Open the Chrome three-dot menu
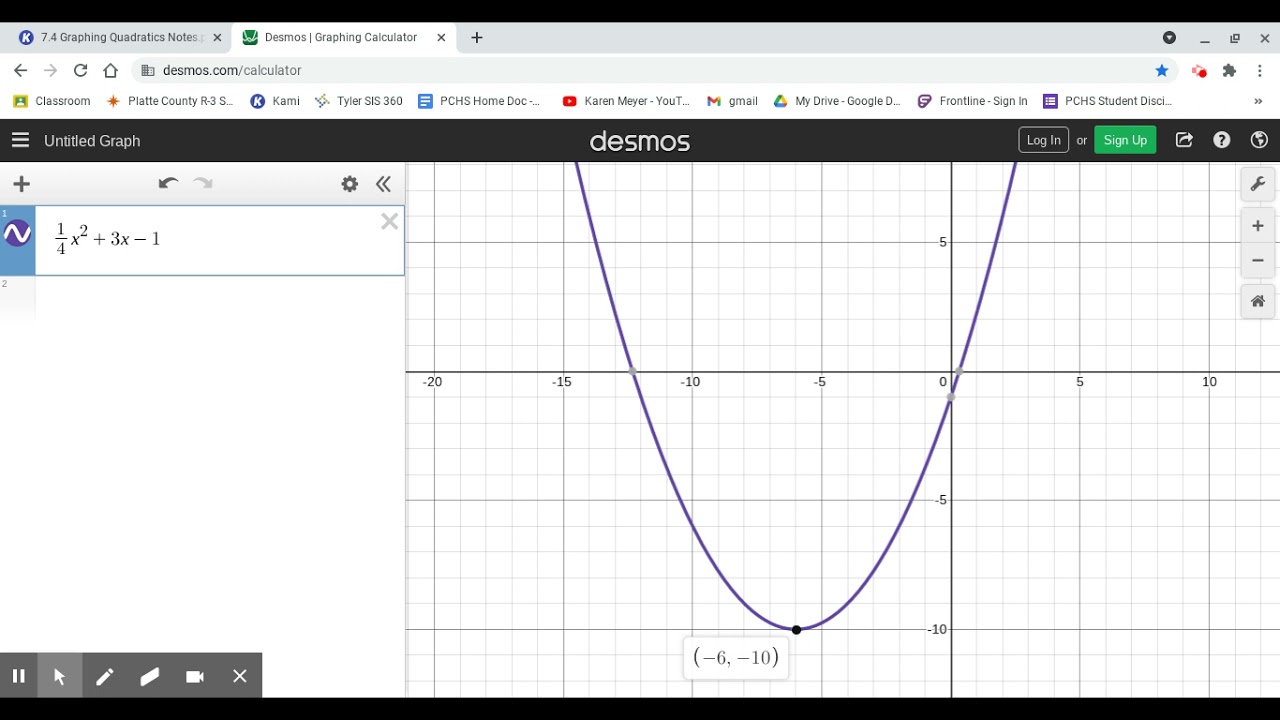 coord(1261,70)
